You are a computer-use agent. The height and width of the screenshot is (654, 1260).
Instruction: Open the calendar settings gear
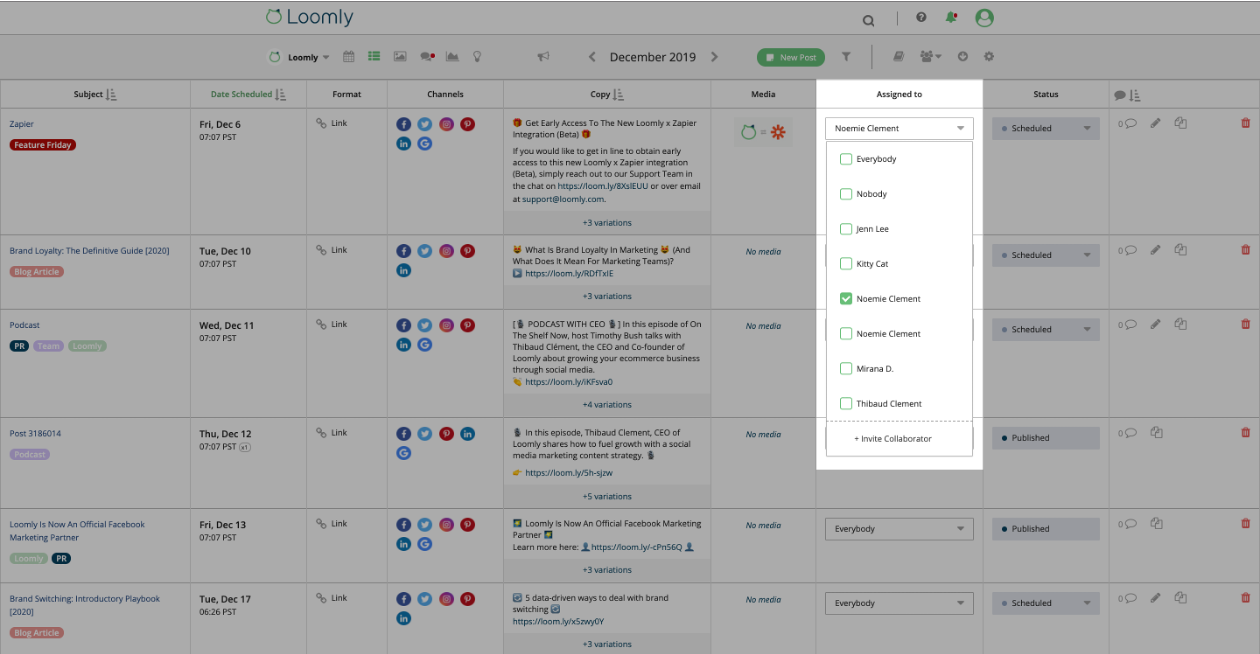(x=989, y=57)
